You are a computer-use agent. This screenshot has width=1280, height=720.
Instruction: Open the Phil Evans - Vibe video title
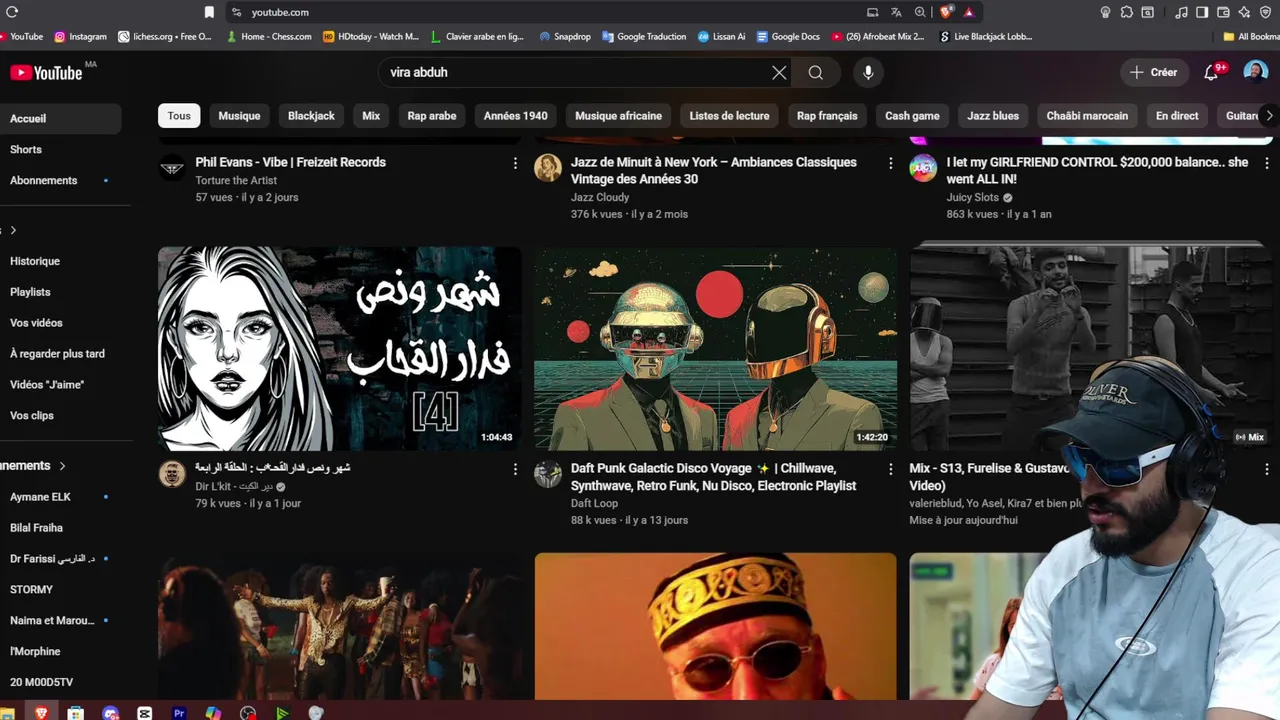tap(290, 162)
